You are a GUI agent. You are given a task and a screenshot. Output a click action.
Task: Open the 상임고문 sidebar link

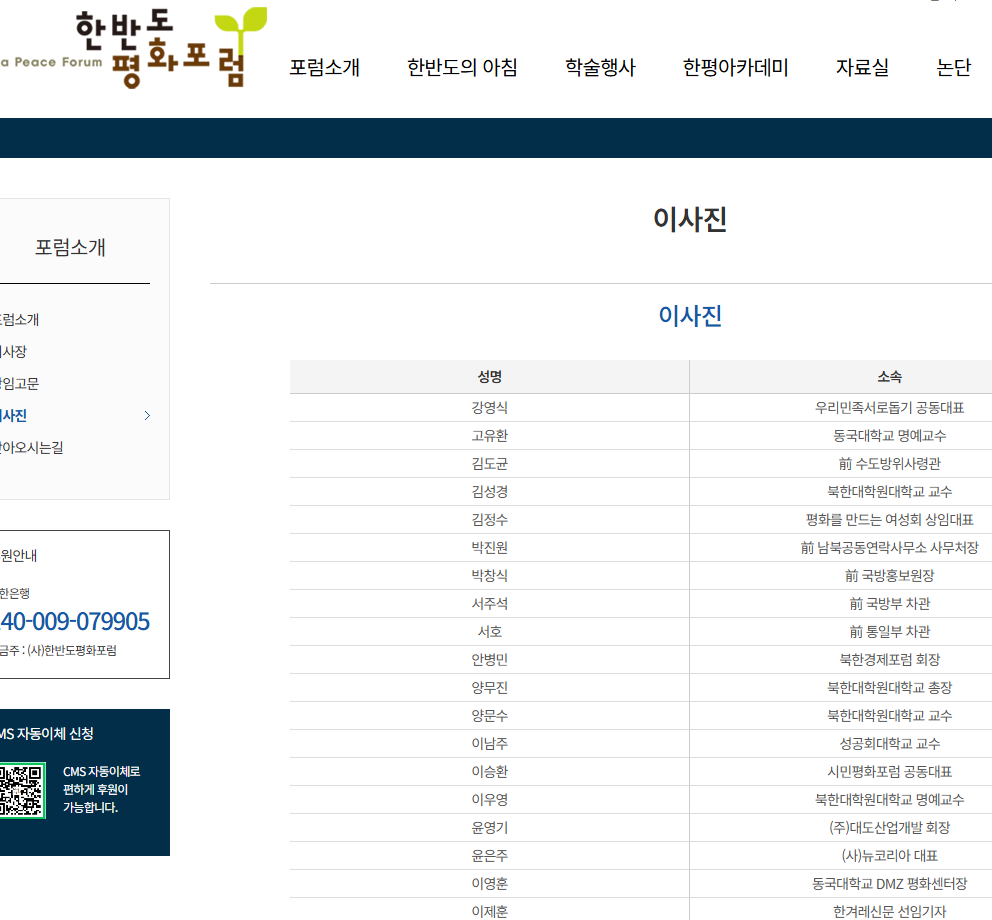18,384
